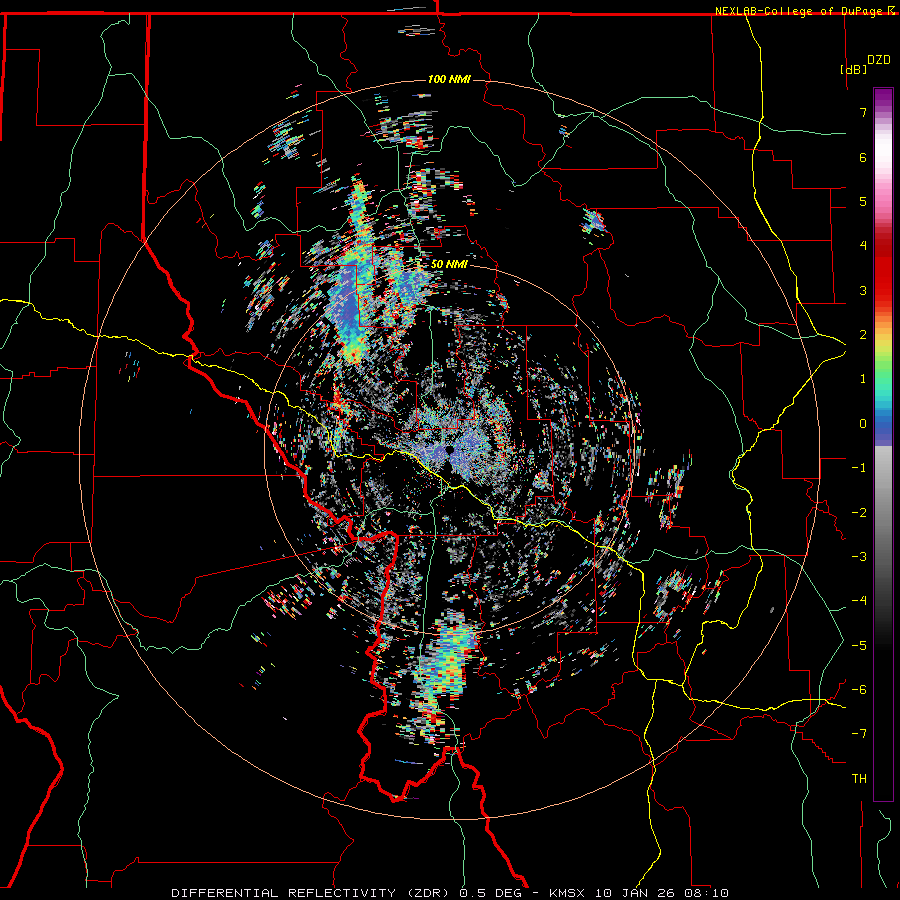Select the 0 dB scale value

(x=863, y=424)
